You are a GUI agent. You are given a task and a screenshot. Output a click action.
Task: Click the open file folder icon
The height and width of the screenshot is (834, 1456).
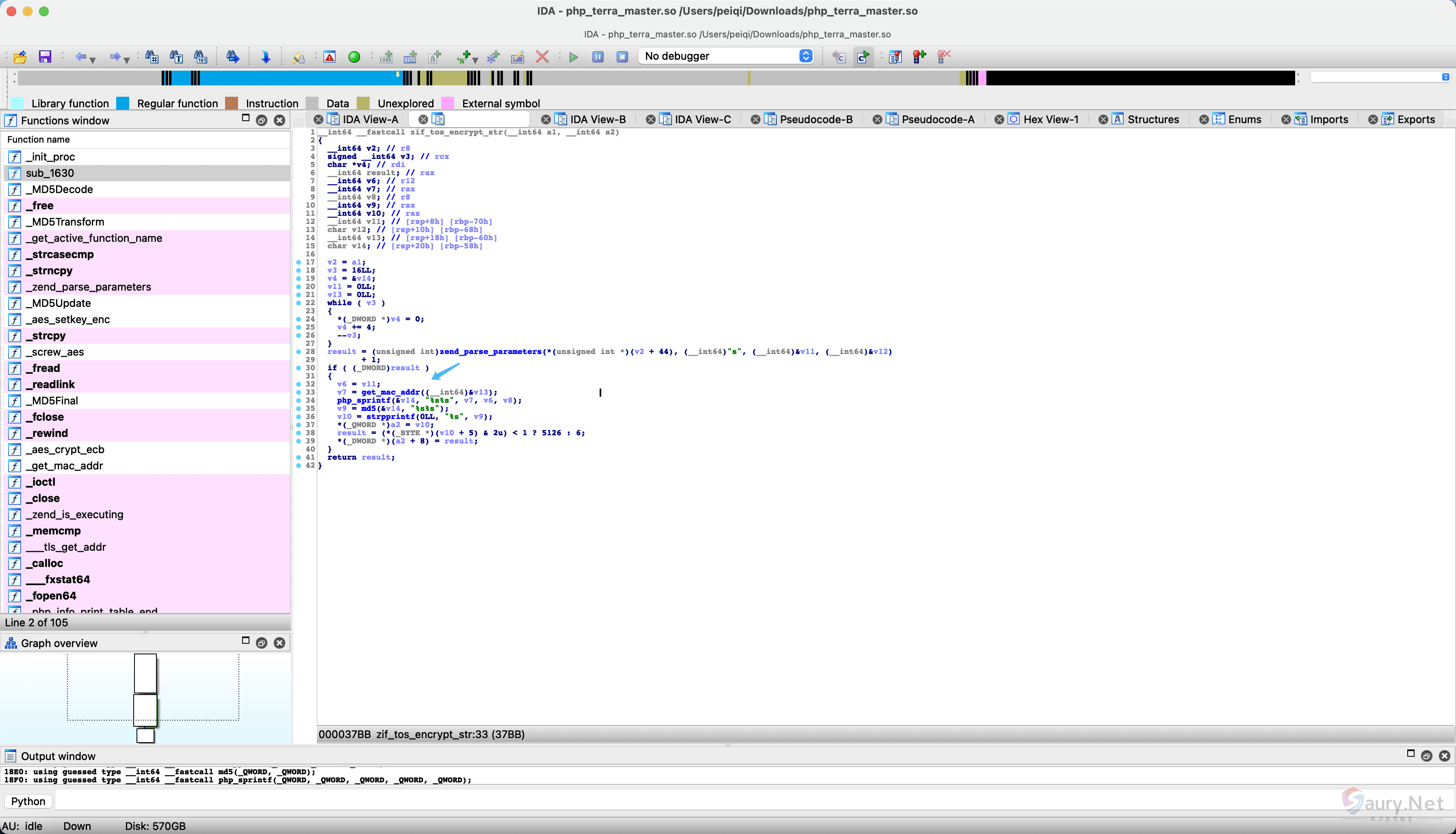click(20, 57)
